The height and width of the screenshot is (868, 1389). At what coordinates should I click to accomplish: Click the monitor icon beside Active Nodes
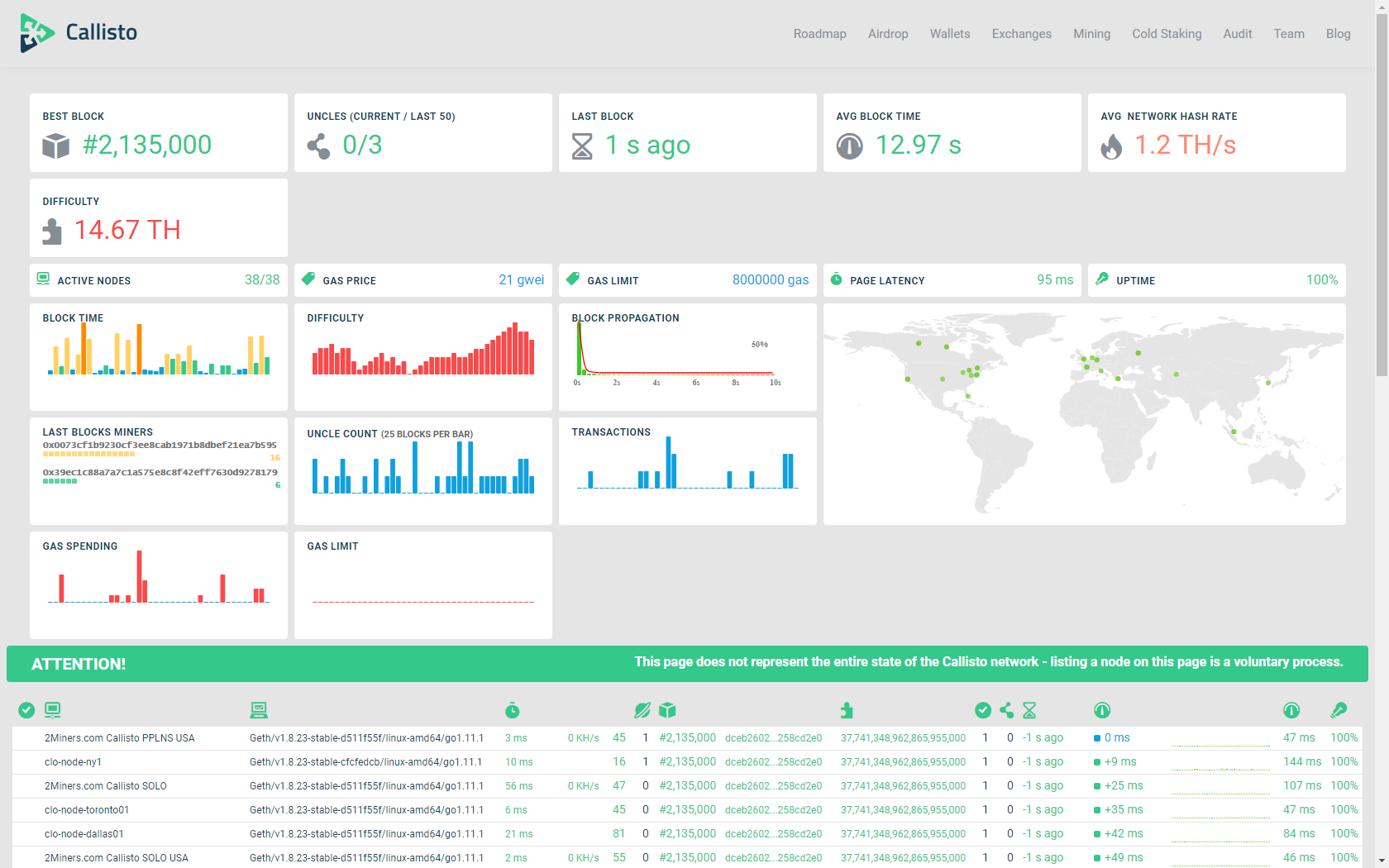(x=43, y=279)
